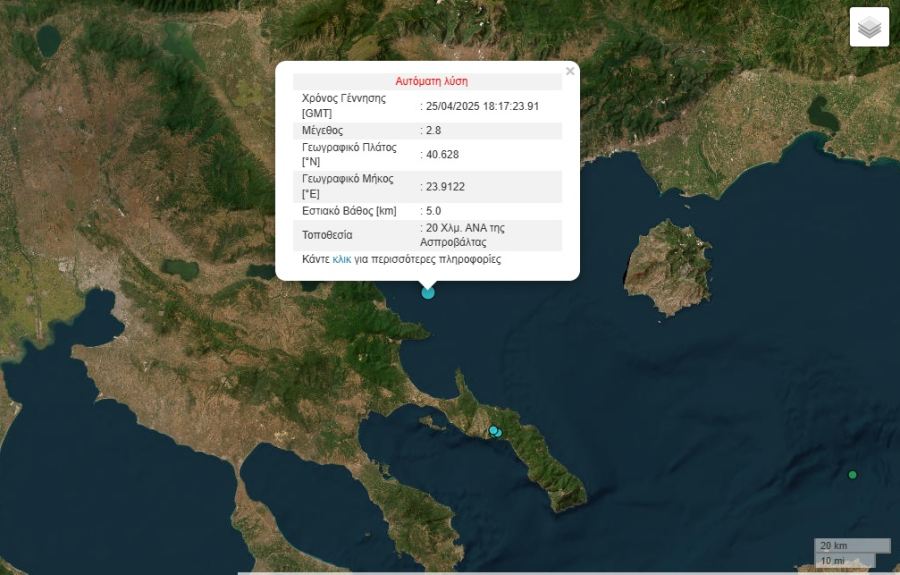Click the 'Χρόνος Γέννησης [GMT]' label
900x575 pixels.
point(344,106)
